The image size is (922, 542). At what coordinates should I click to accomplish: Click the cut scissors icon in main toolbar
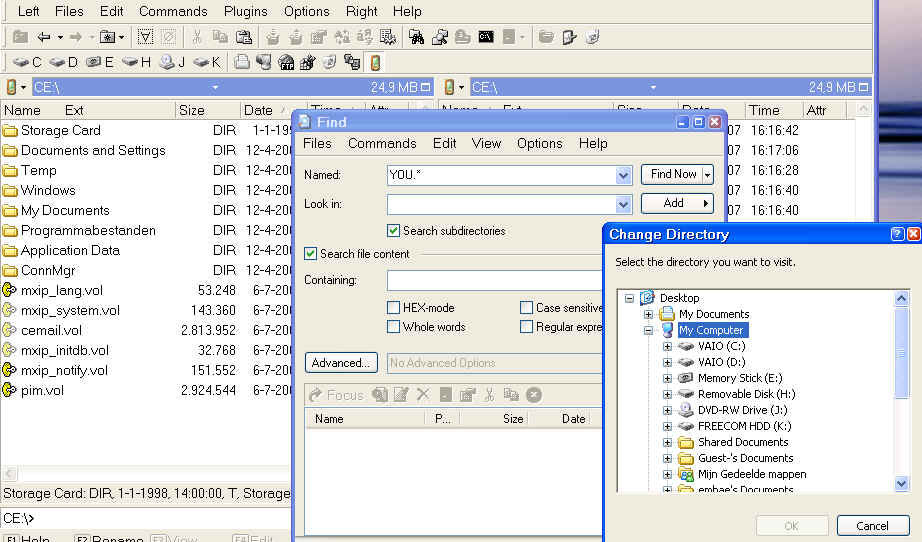[x=197, y=37]
